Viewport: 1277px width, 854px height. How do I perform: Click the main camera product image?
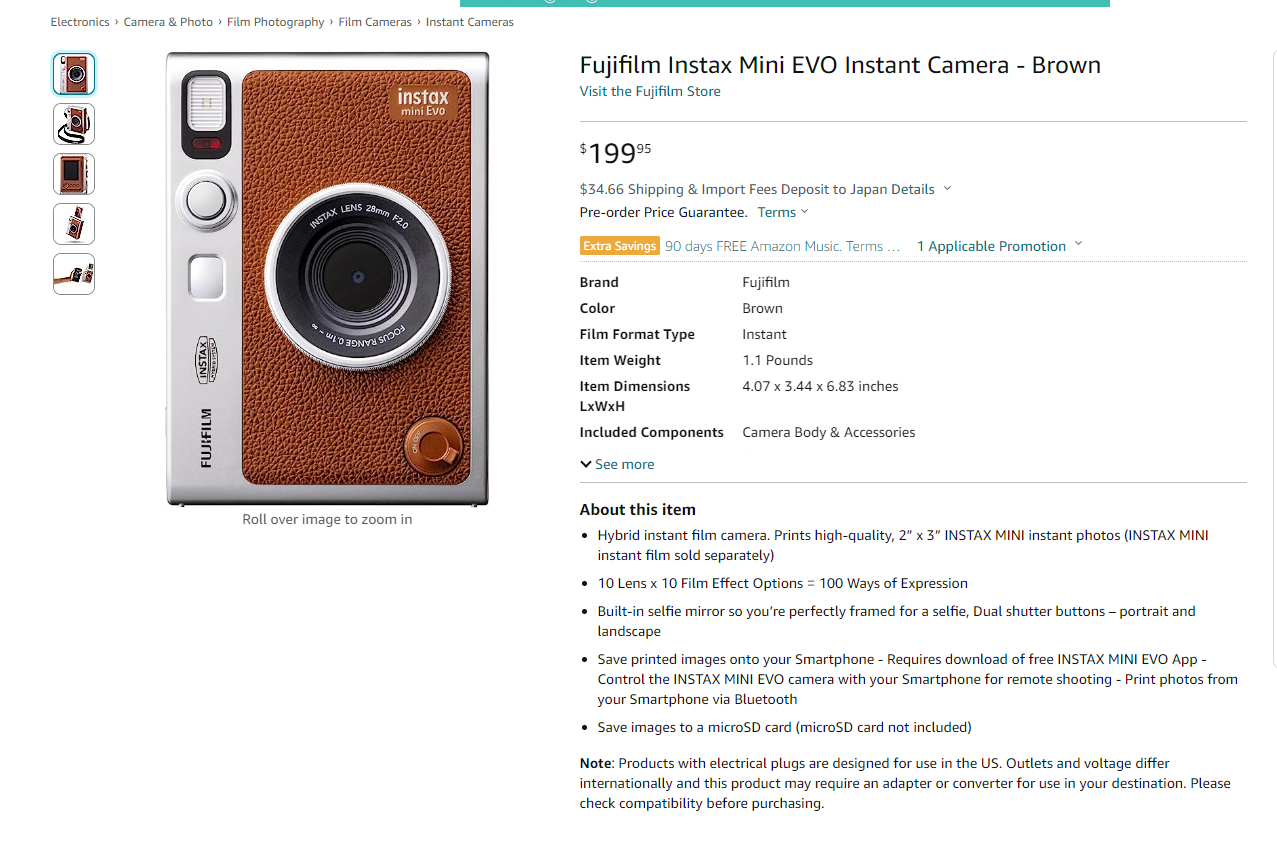click(x=327, y=279)
